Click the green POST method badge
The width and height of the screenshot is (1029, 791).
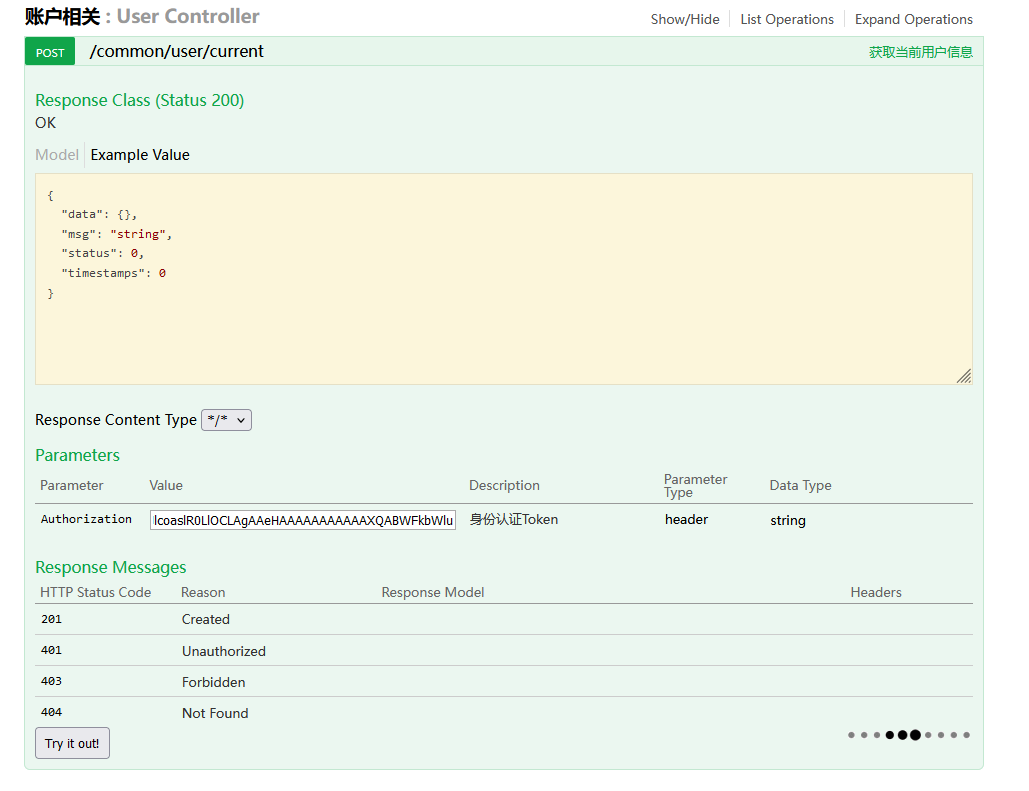pos(50,52)
